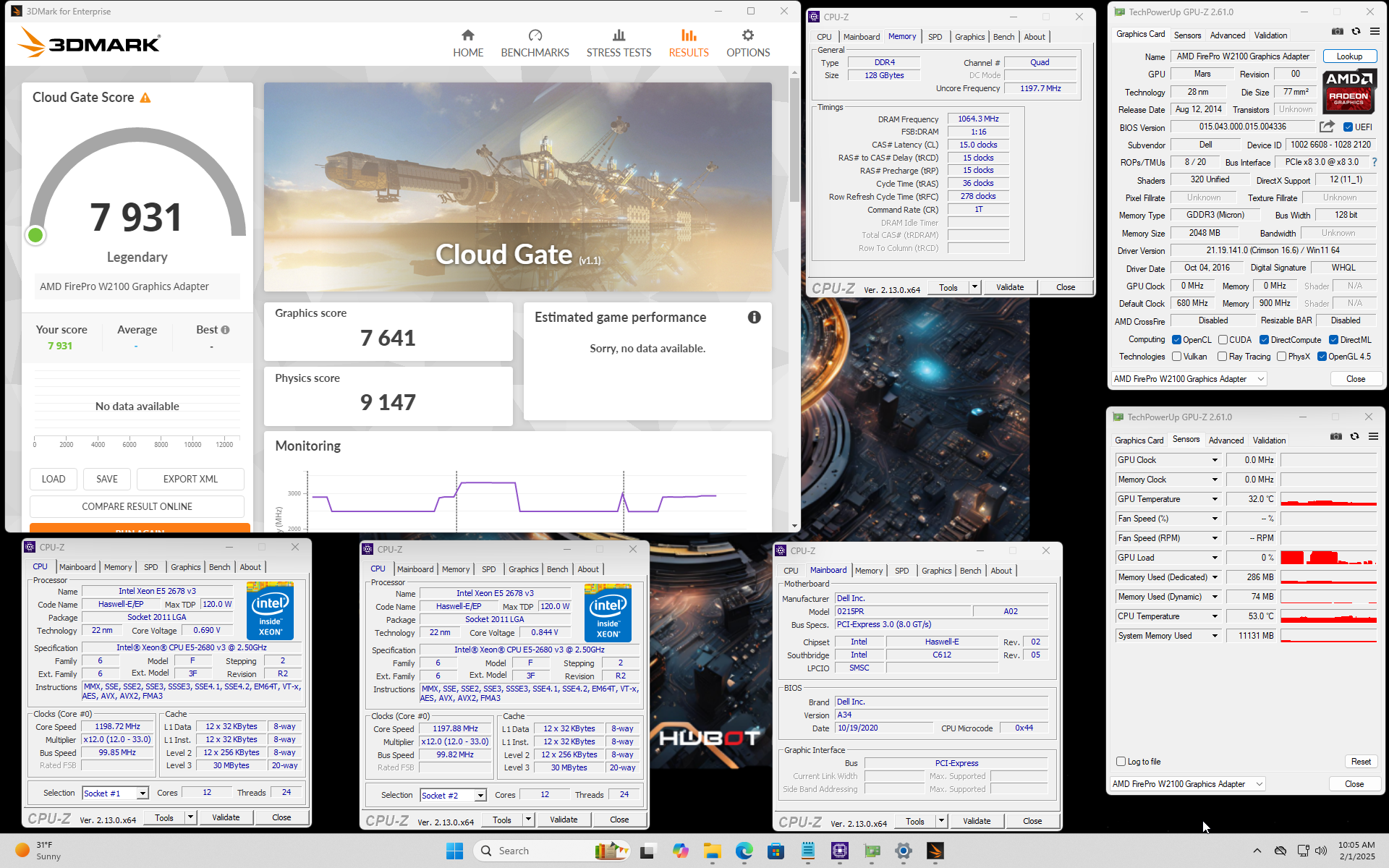Open 3DMark taskbar icon
The height and width of the screenshot is (868, 1389).
935,851
